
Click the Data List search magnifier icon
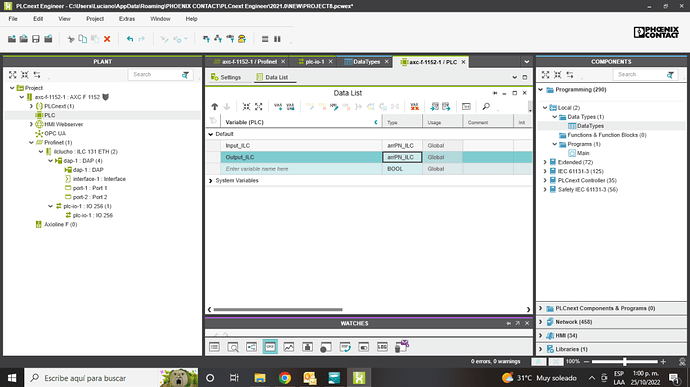486,107
